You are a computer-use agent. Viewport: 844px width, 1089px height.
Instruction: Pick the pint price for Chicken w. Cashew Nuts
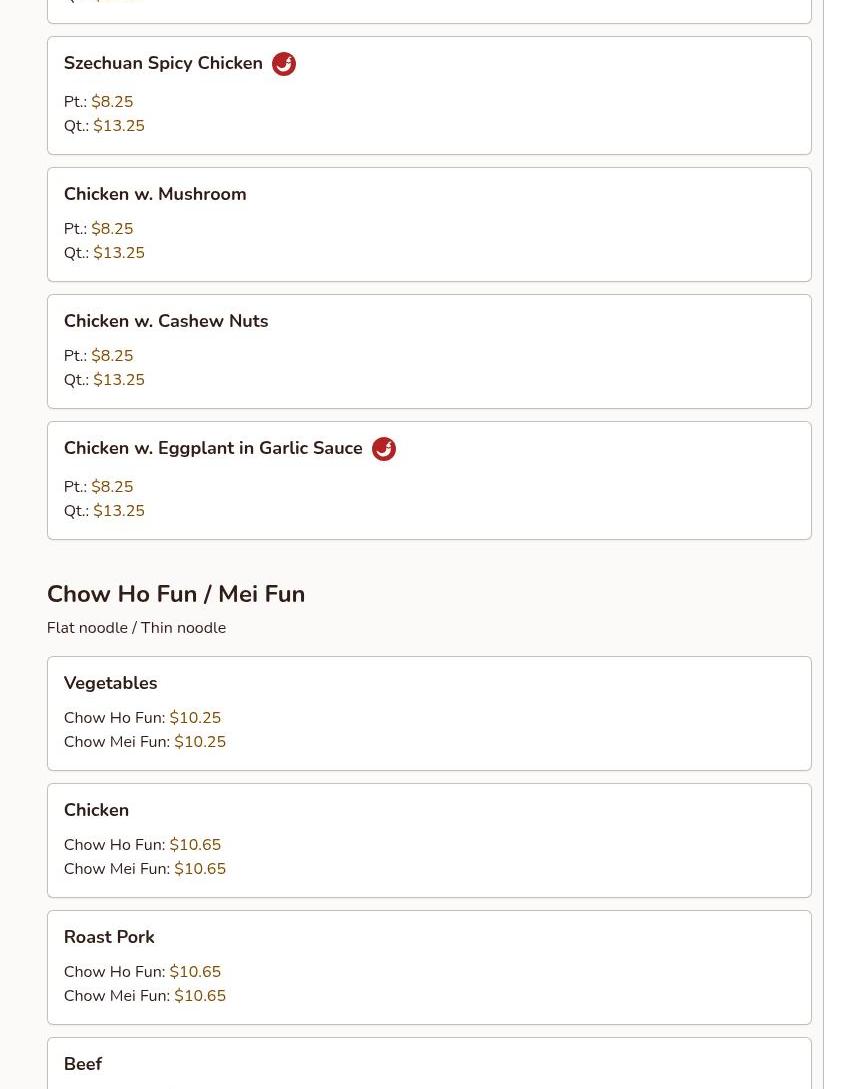(112, 356)
